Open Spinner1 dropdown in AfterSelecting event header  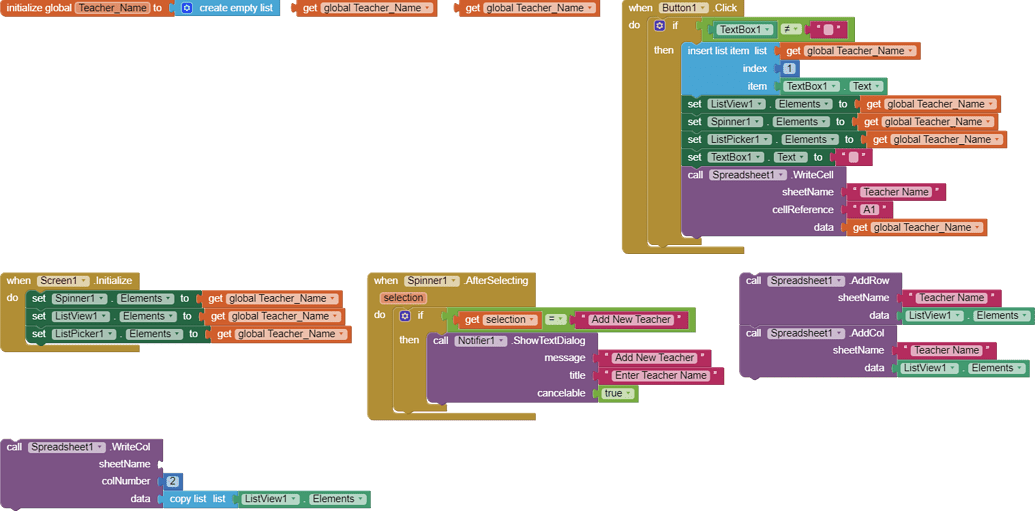pyautogui.click(x=432, y=281)
